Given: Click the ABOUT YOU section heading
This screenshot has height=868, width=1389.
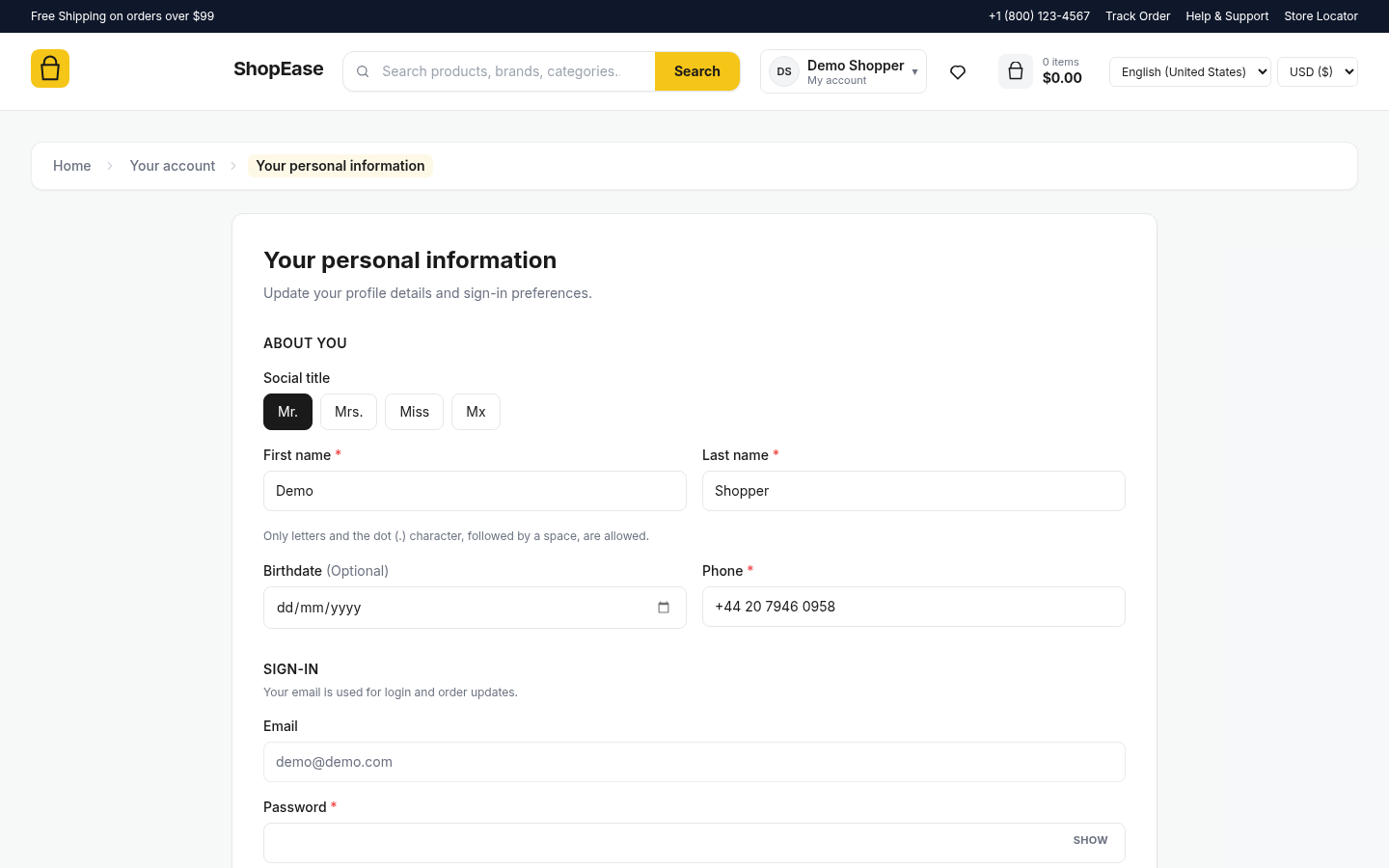Looking at the screenshot, I should 305,343.
